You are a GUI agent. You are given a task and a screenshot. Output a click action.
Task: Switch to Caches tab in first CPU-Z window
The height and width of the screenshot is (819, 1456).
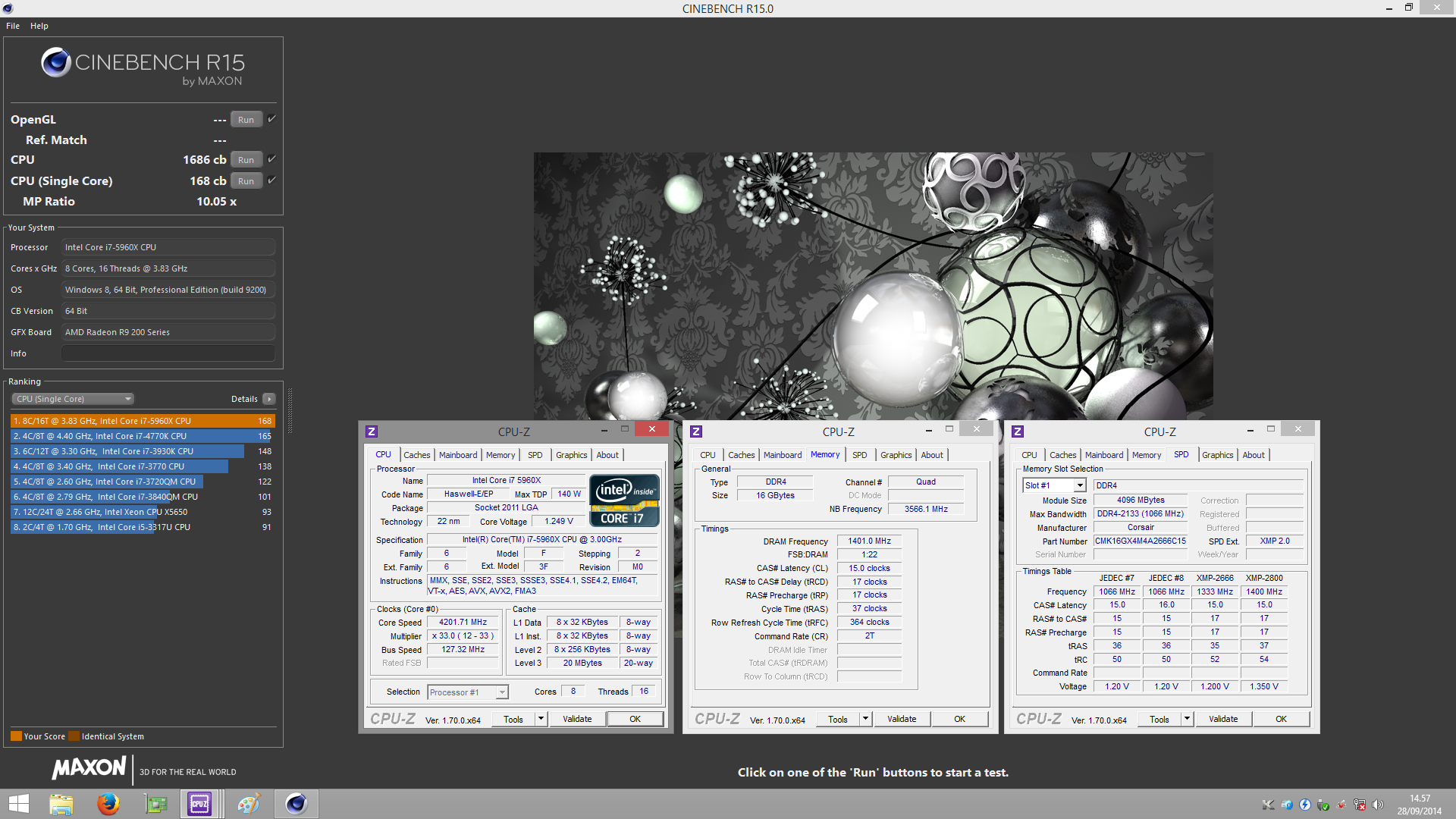417,455
